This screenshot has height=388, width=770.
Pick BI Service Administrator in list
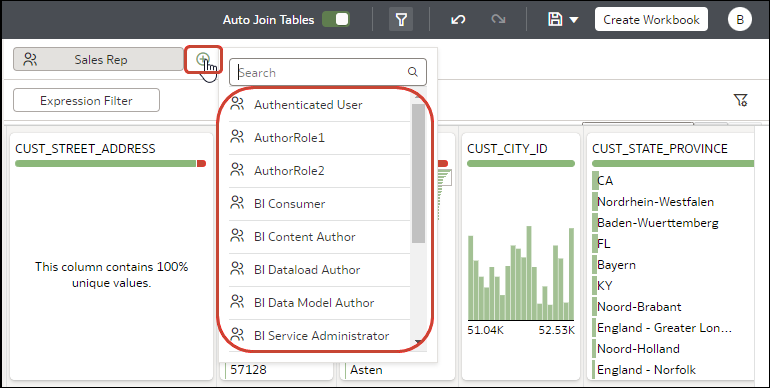319,335
